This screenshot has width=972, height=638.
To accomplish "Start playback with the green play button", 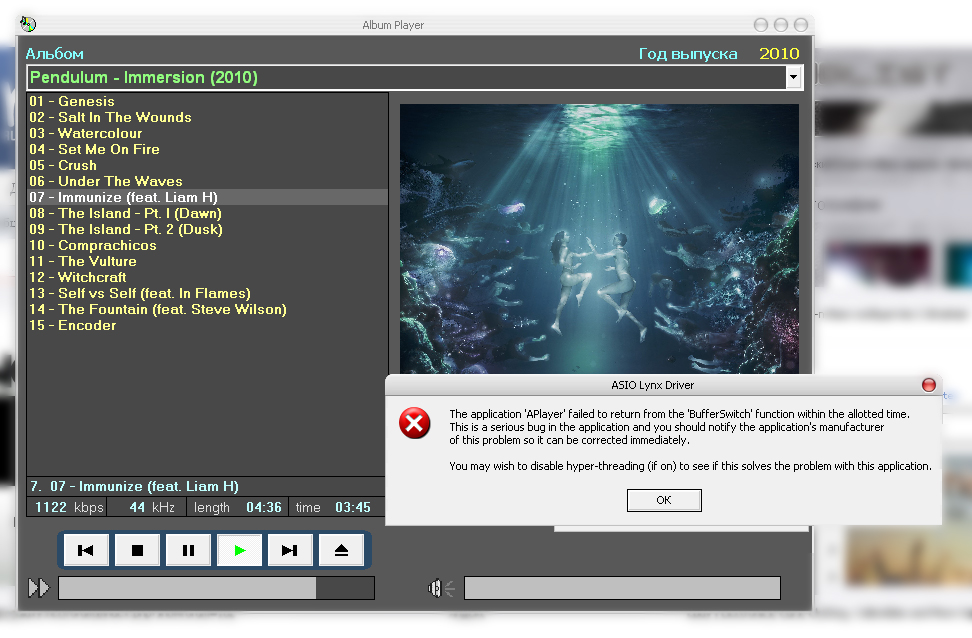I will (239, 550).
